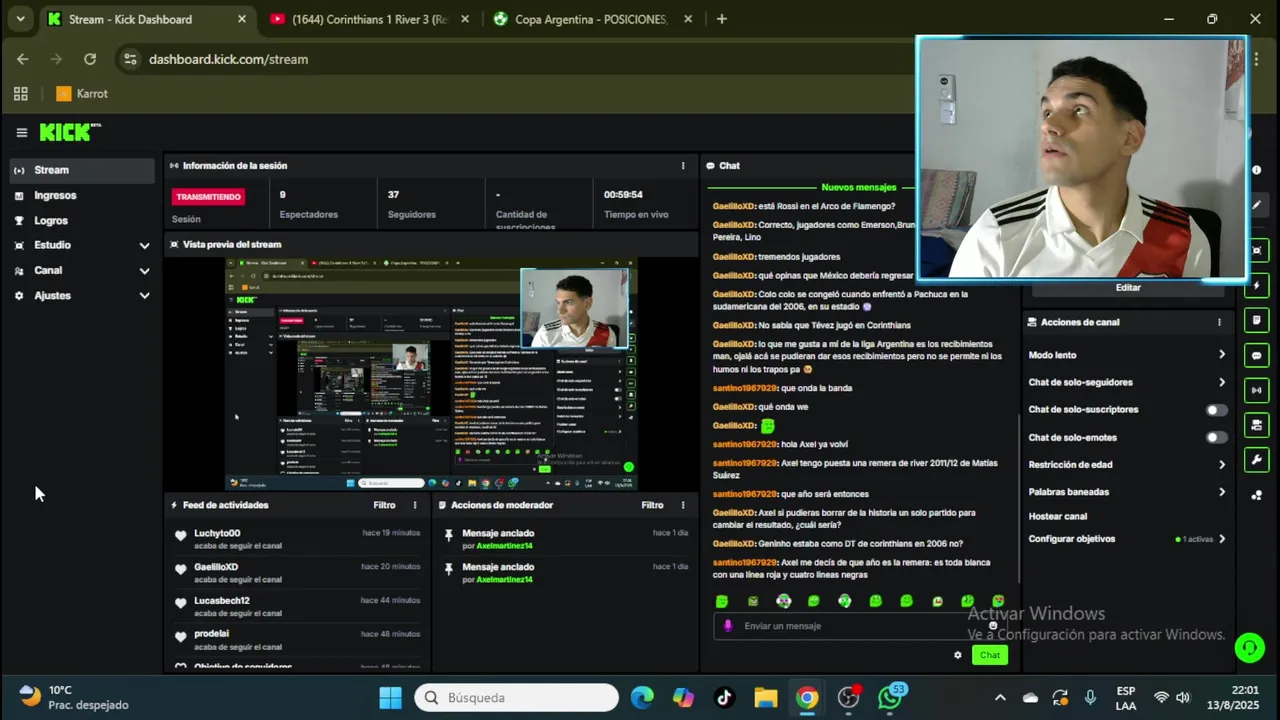Open Modo lento options
This screenshot has height=720, width=1280.
[x=1127, y=355]
